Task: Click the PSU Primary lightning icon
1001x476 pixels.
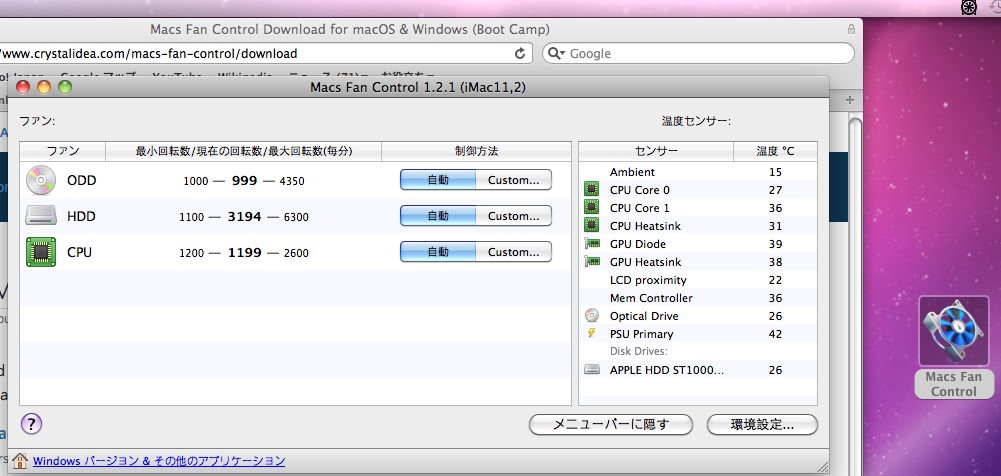Action: click(592, 333)
